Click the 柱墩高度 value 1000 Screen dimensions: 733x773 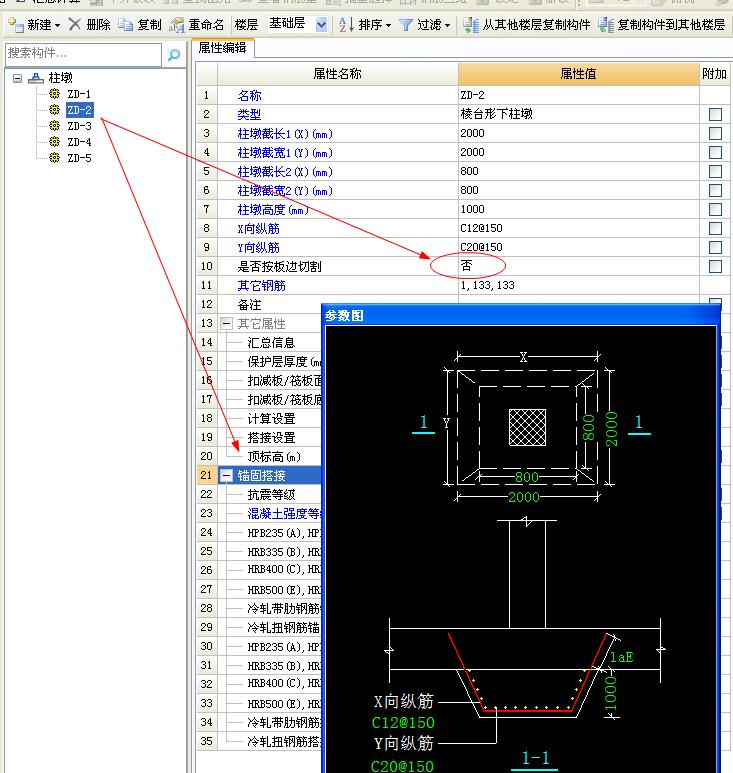tap(578, 209)
